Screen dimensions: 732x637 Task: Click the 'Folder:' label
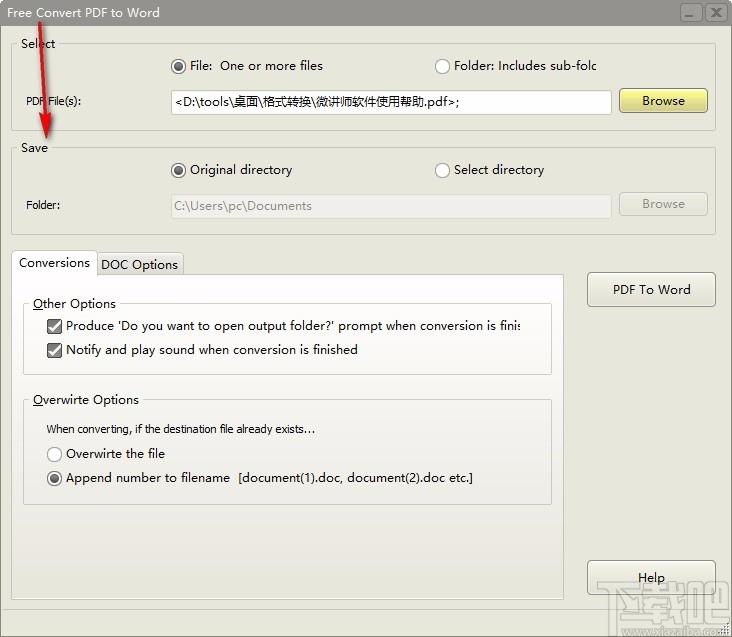pos(43,205)
